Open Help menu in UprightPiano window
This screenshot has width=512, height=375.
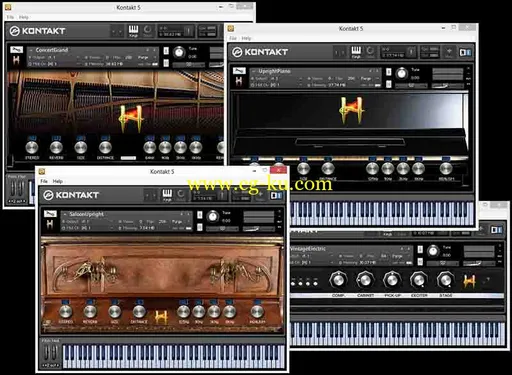246,38
